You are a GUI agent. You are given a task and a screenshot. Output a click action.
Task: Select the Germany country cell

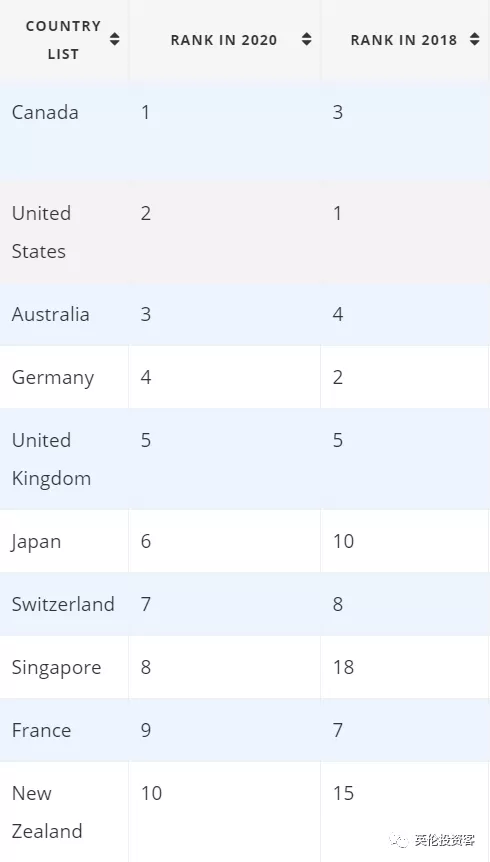click(x=64, y=377)
